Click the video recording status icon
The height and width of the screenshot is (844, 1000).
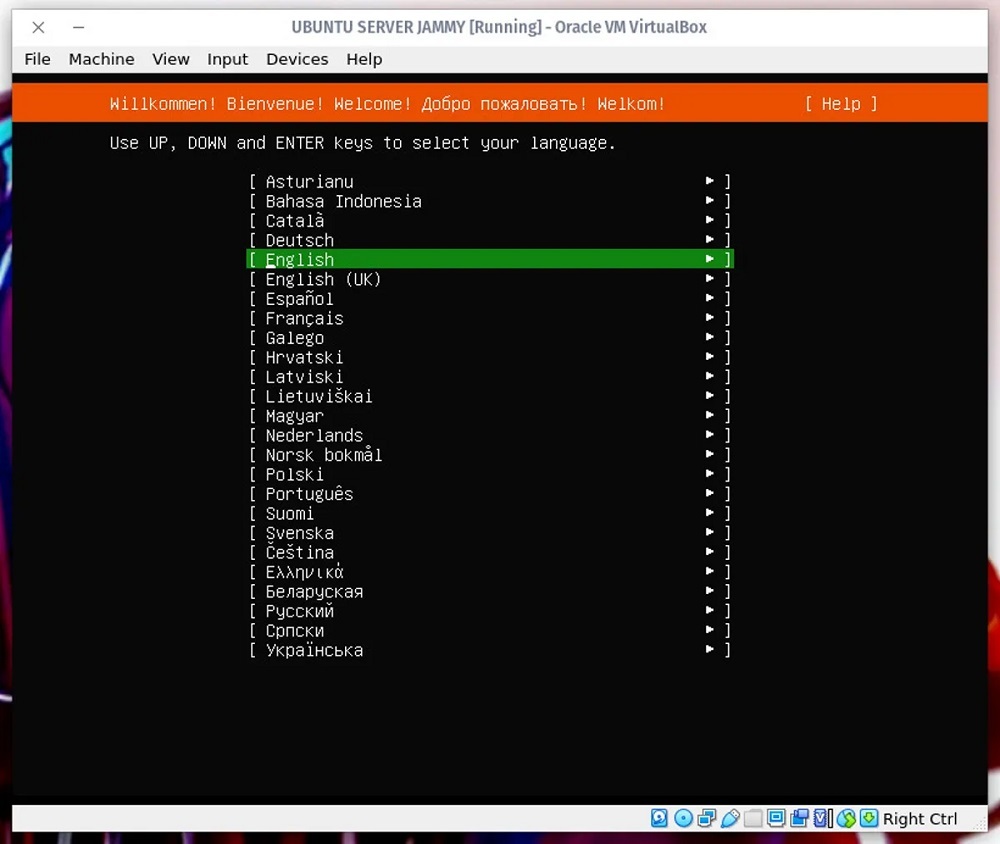point(799,818)
